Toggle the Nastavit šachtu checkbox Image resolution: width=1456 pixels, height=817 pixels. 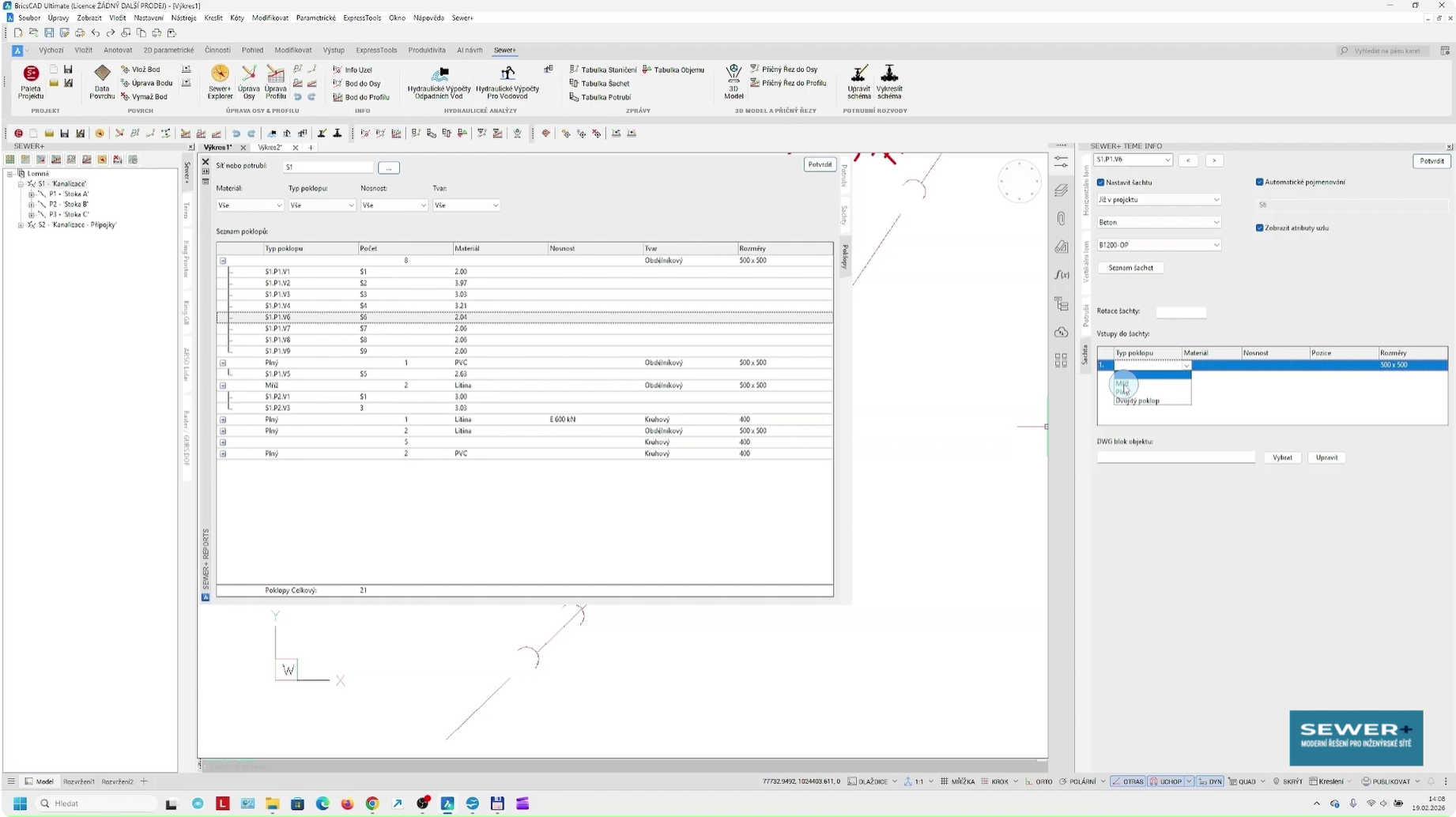tap(1101, 183)
